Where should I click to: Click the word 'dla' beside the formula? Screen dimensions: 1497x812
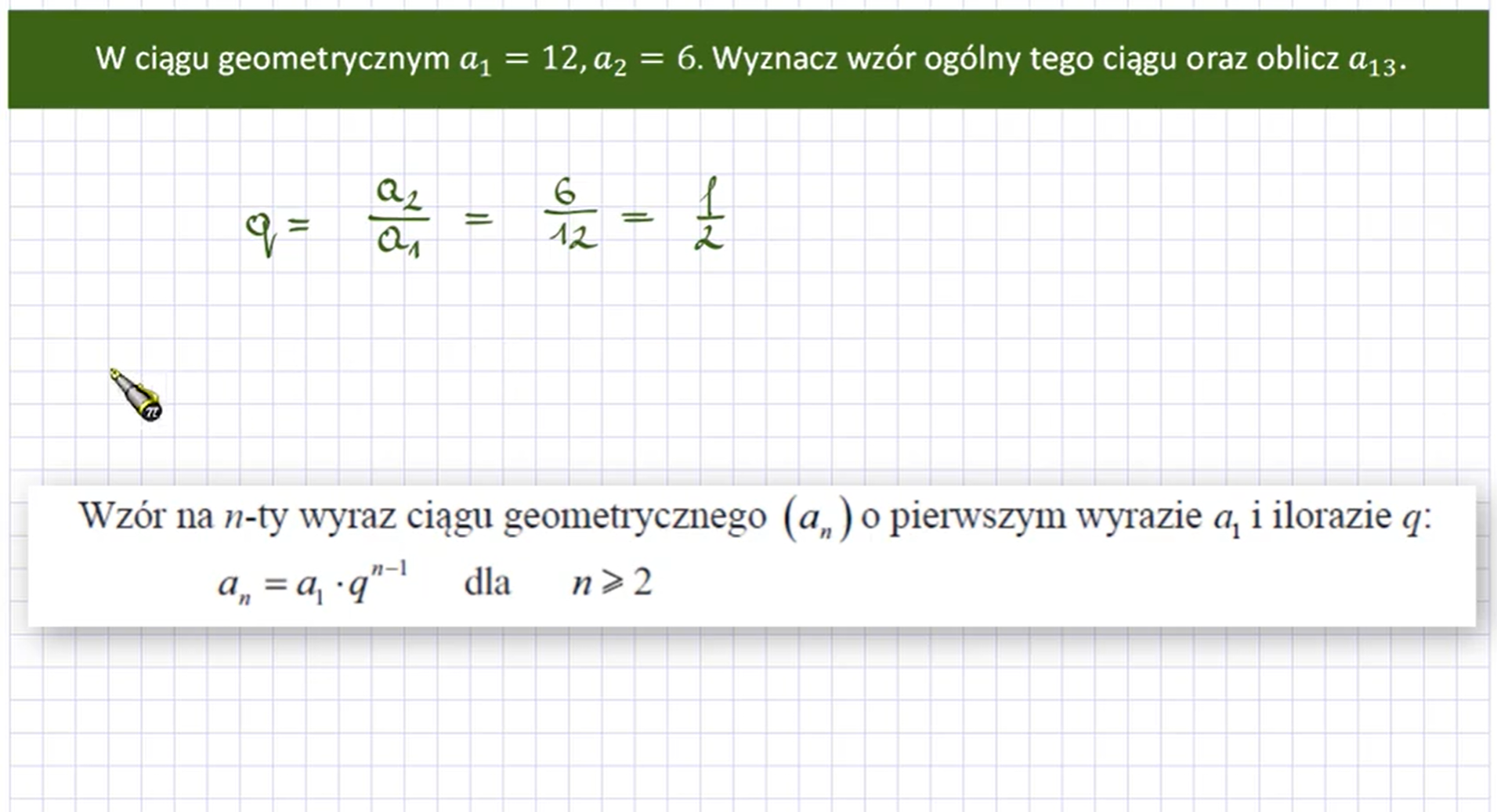click(486, 583)
